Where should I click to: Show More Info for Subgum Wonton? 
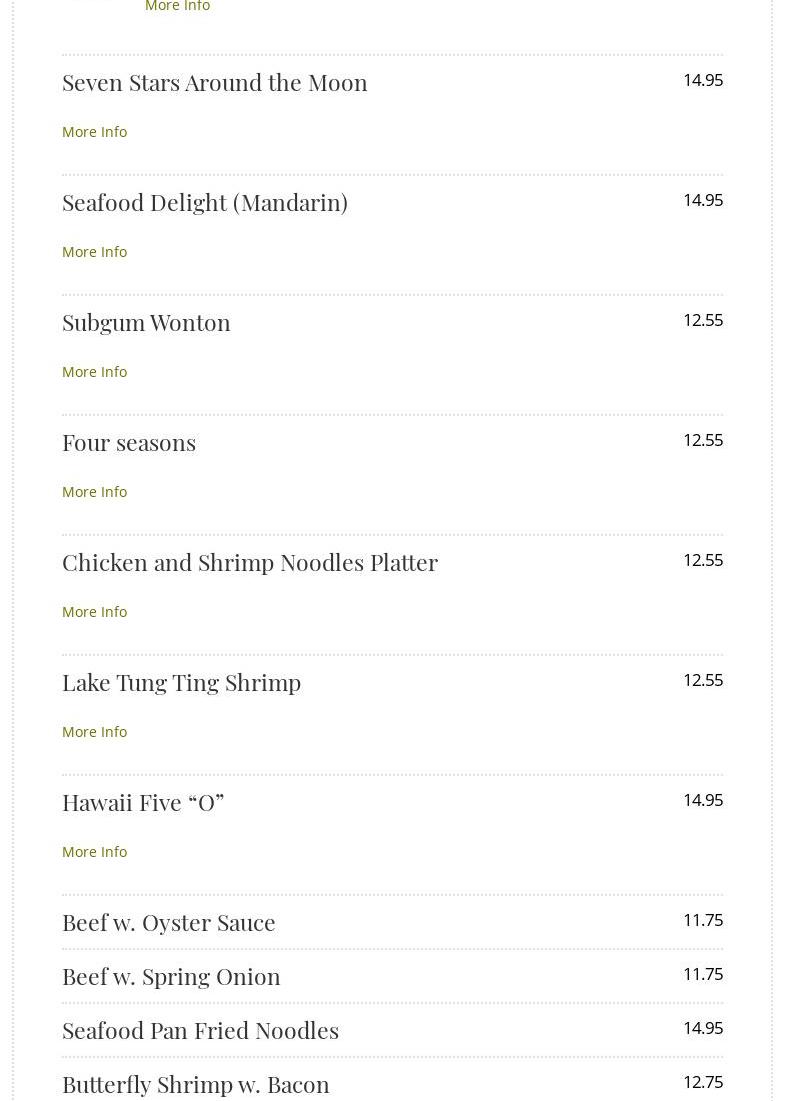tap(94, 372)
